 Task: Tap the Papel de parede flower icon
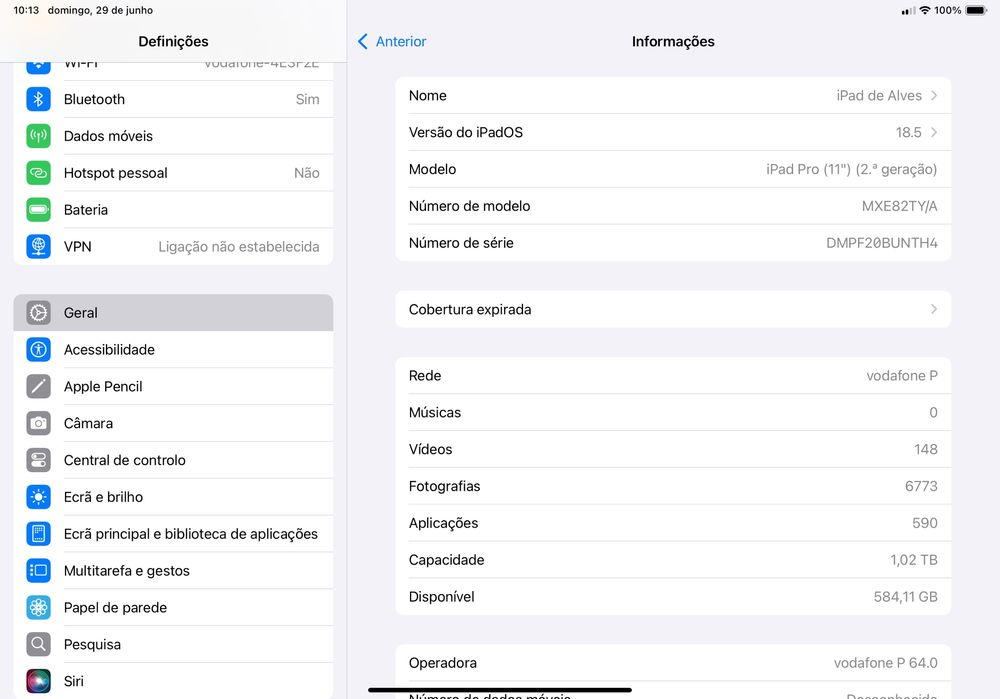[38, 608]
